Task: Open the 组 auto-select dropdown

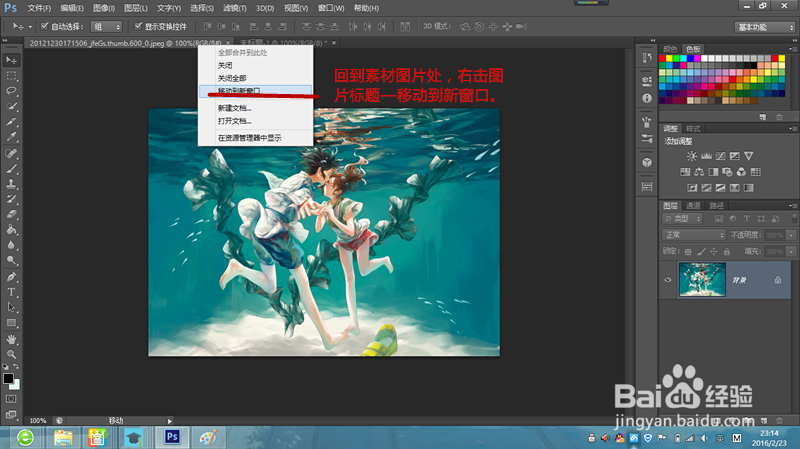Action: (x=106, y=27)
